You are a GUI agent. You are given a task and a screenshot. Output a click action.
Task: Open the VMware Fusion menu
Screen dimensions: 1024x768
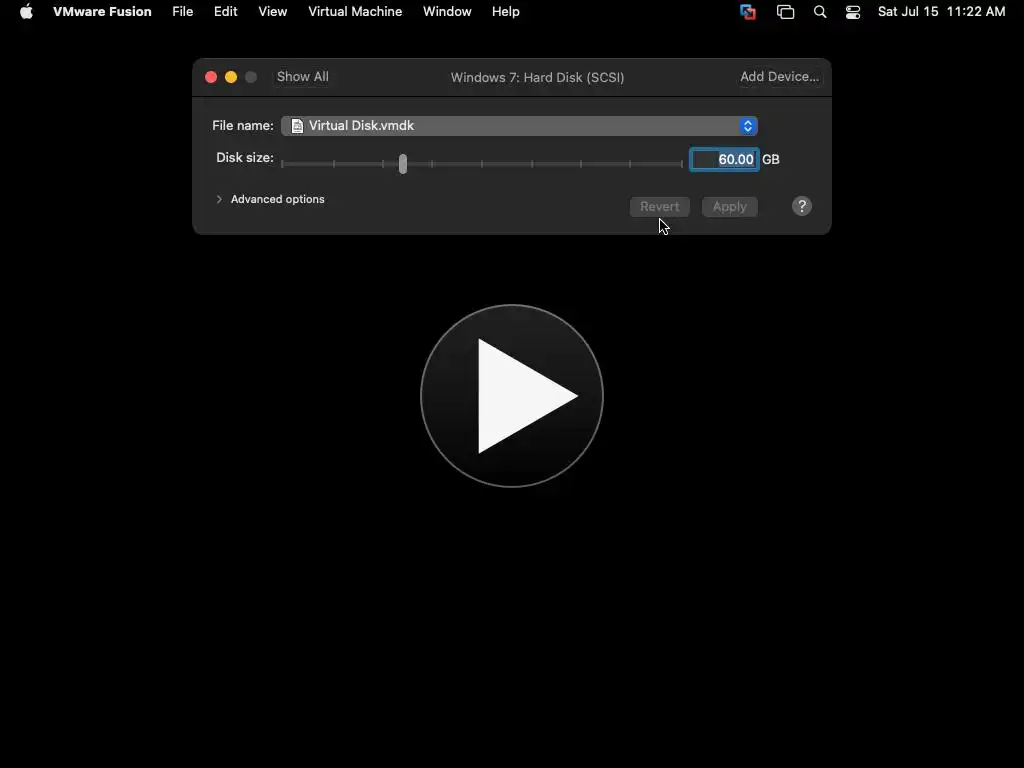[x=102, y=12]
